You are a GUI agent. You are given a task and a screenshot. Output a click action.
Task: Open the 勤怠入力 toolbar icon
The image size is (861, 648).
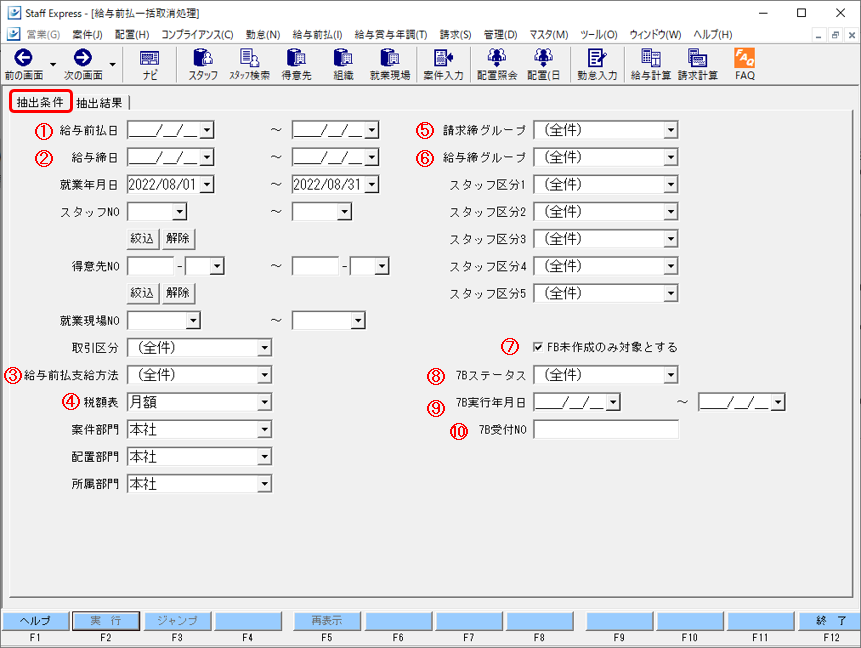(x=597, y=65)
